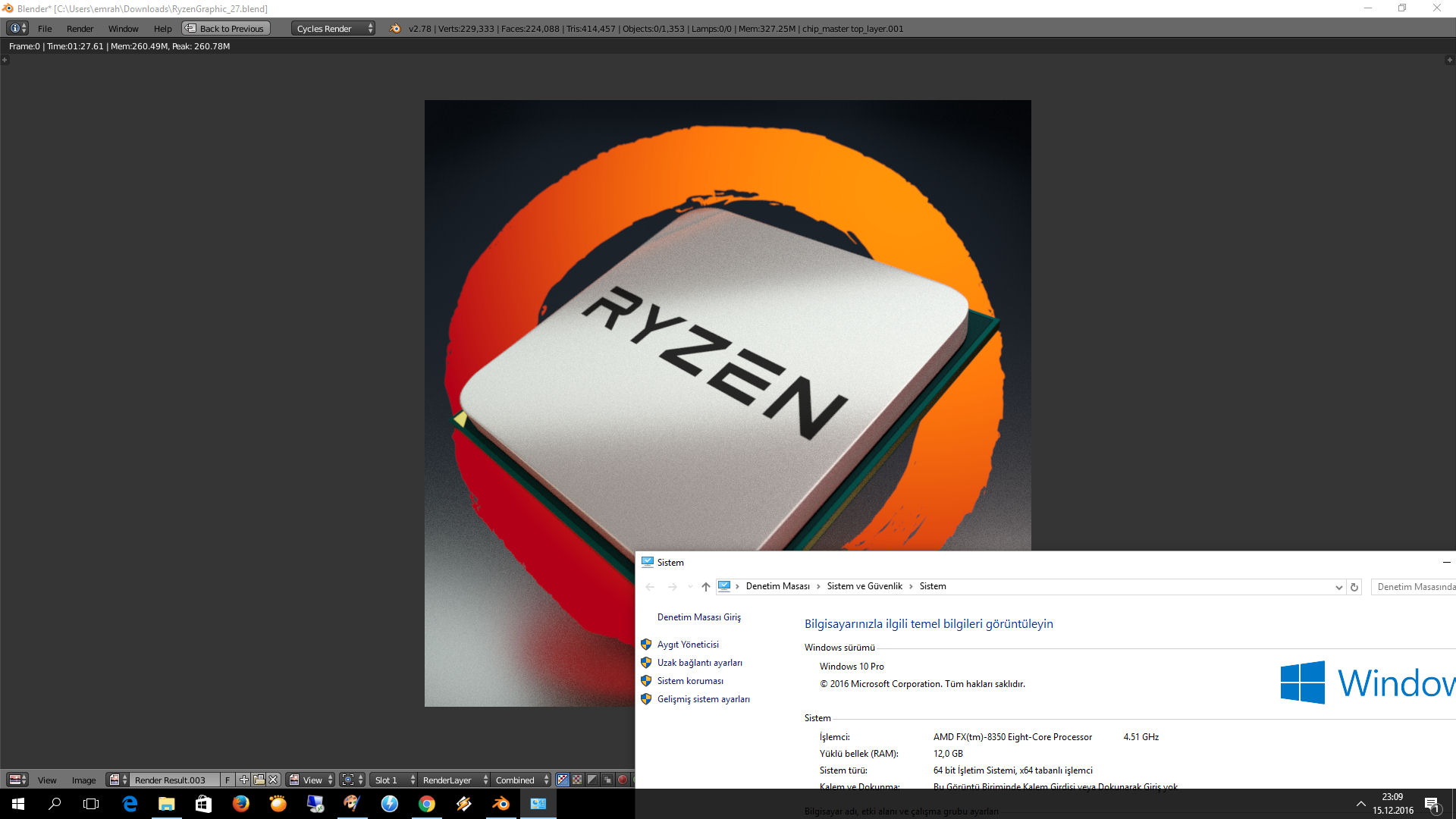The width and height of the screenshot is (1456, 819).
Task: Open Blender's Help menu
Action: point(162,29)
